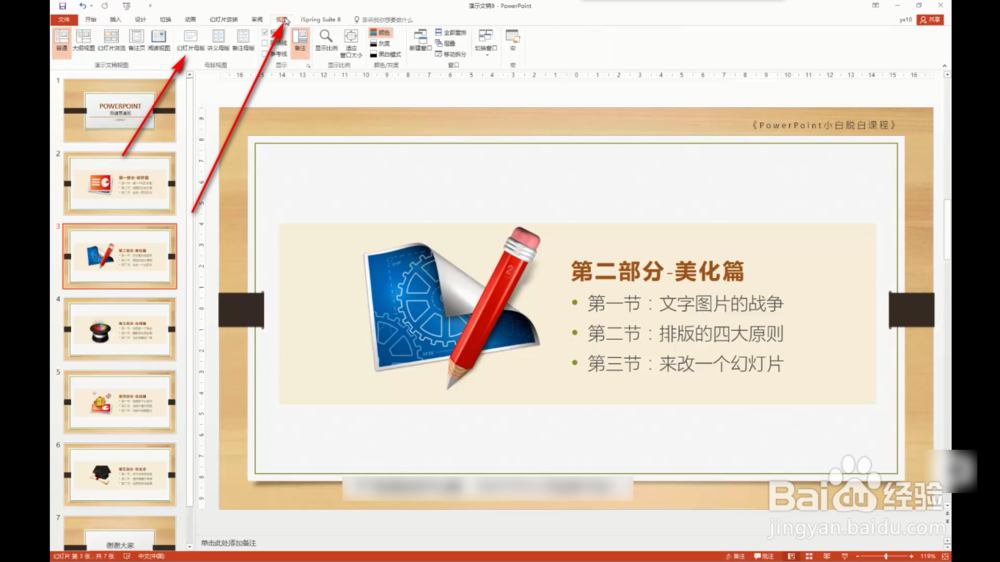Open Slide Sorter view icon
The image size is (1000, 562).
pos(111,40)
